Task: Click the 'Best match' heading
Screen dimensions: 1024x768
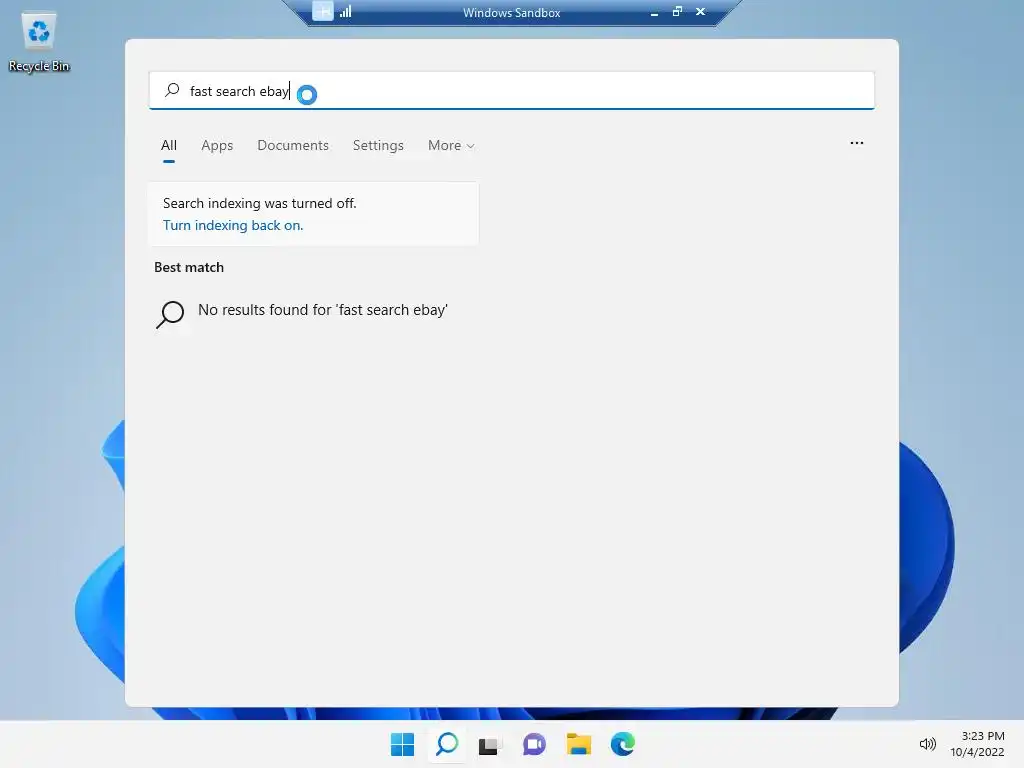Action: pyautogui.click(x=189, y=267)
